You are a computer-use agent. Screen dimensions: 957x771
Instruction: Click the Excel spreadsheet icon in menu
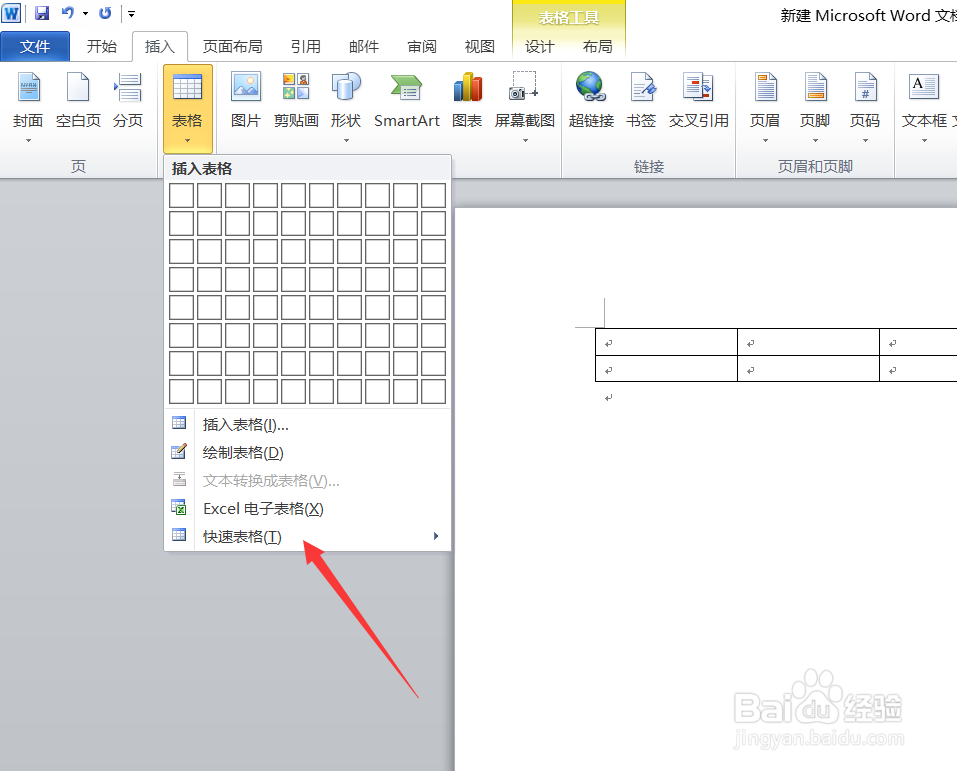point(179,507)
